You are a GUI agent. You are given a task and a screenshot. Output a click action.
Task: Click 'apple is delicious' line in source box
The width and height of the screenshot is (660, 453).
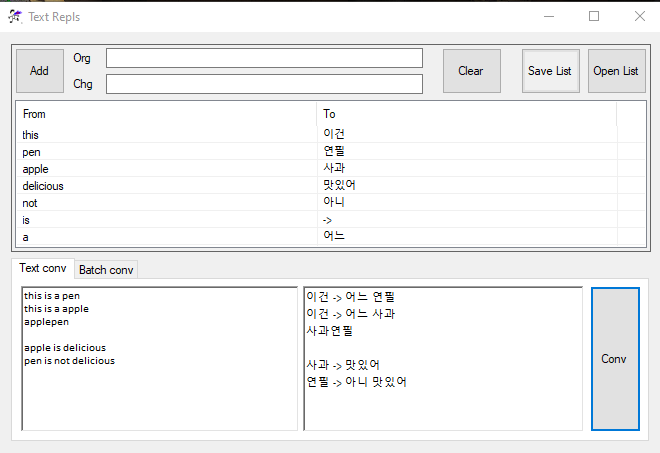pyautogui.click(x=65, y=348)
